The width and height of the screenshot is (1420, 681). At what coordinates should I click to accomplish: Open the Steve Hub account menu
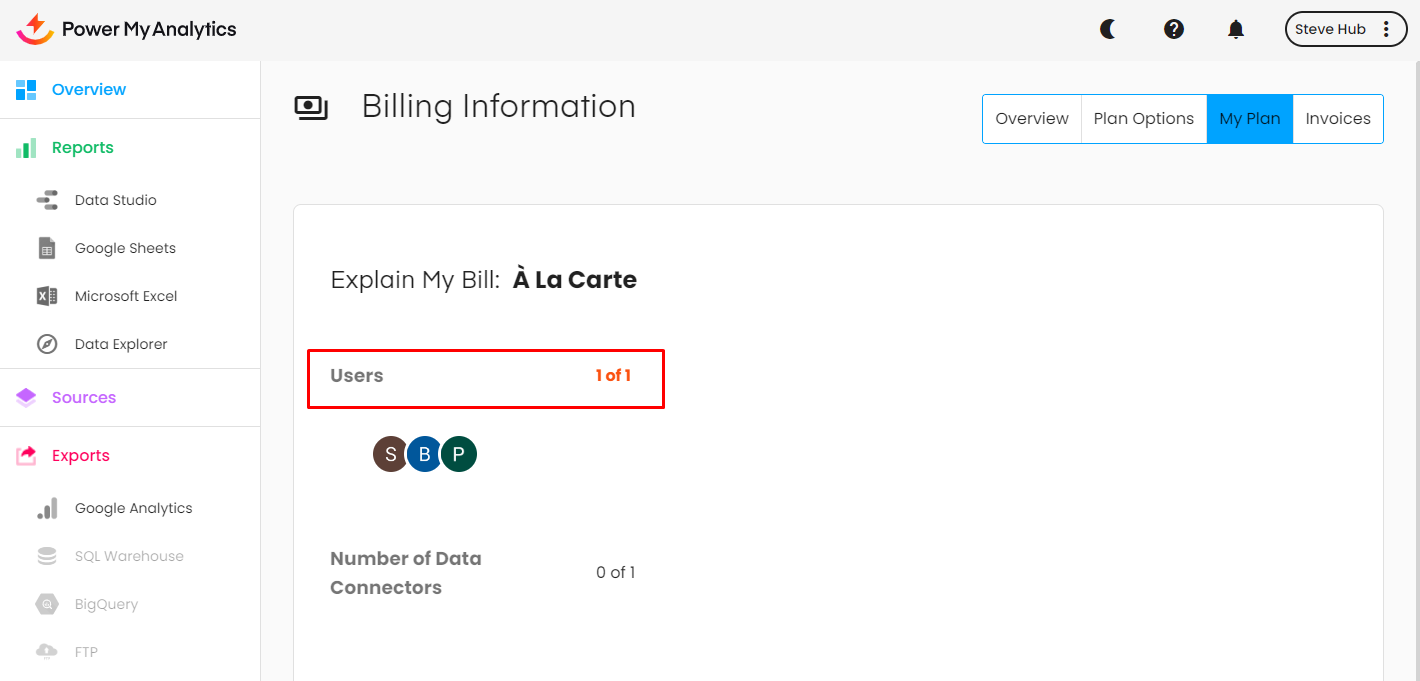click(1345, 29)
